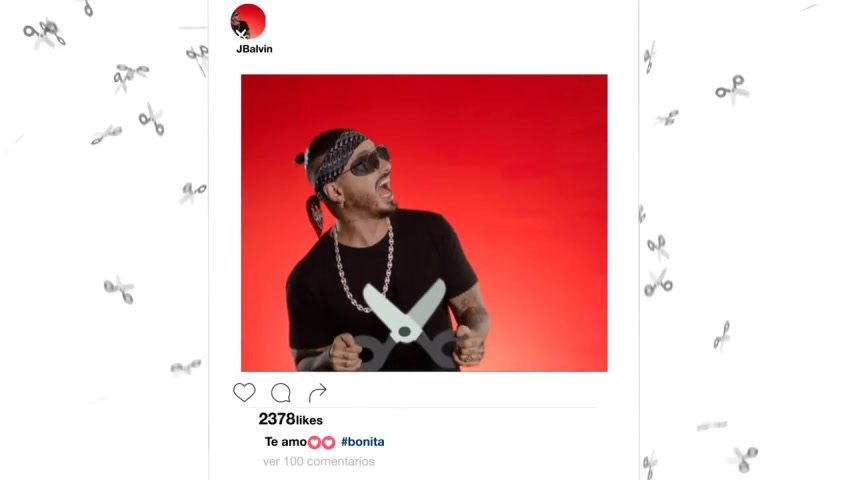Like the post with the heart icon
Viewport: 852px width, 480px height.
pos(244,392)
